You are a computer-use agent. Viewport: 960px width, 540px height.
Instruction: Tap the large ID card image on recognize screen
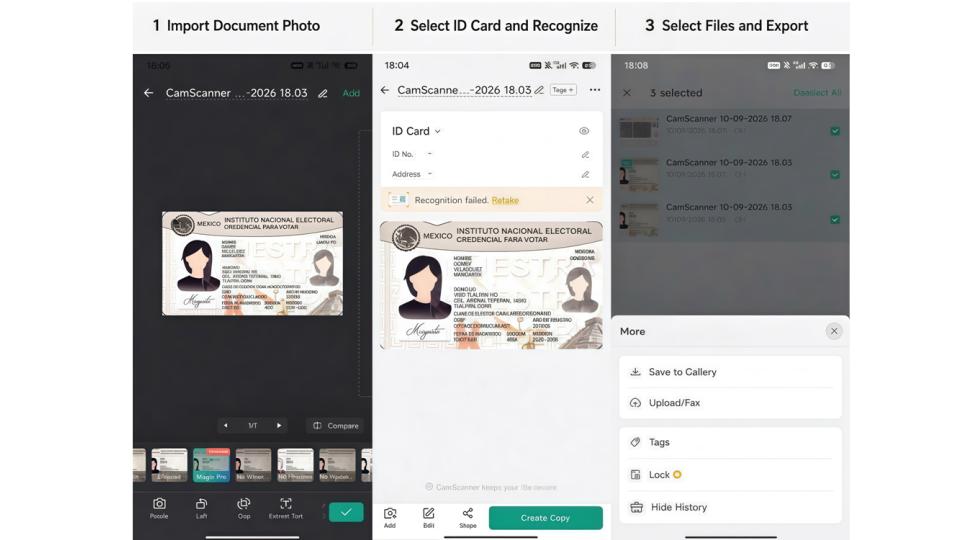coord(491,285)
